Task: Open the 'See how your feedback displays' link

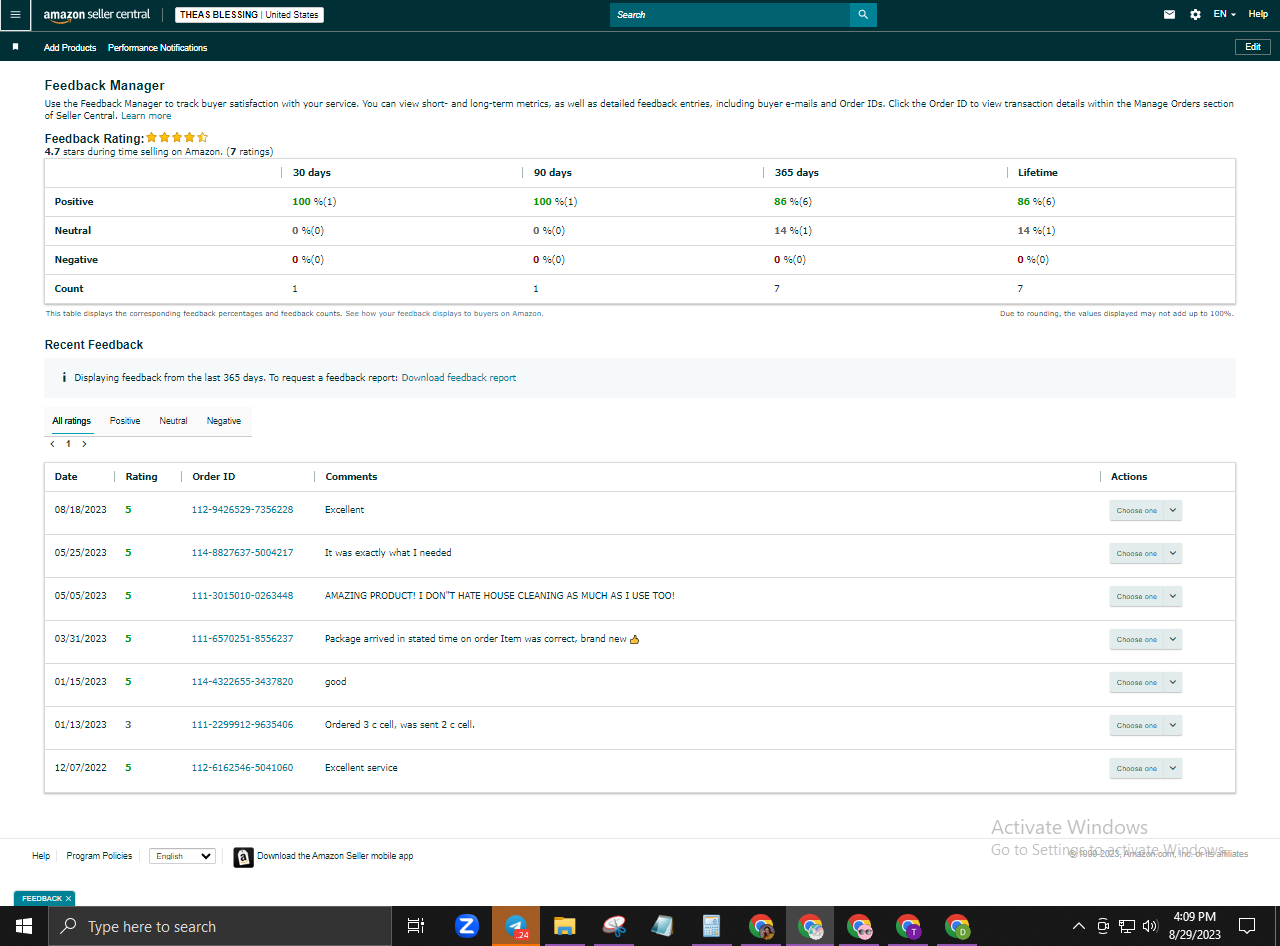Action: 444,314
